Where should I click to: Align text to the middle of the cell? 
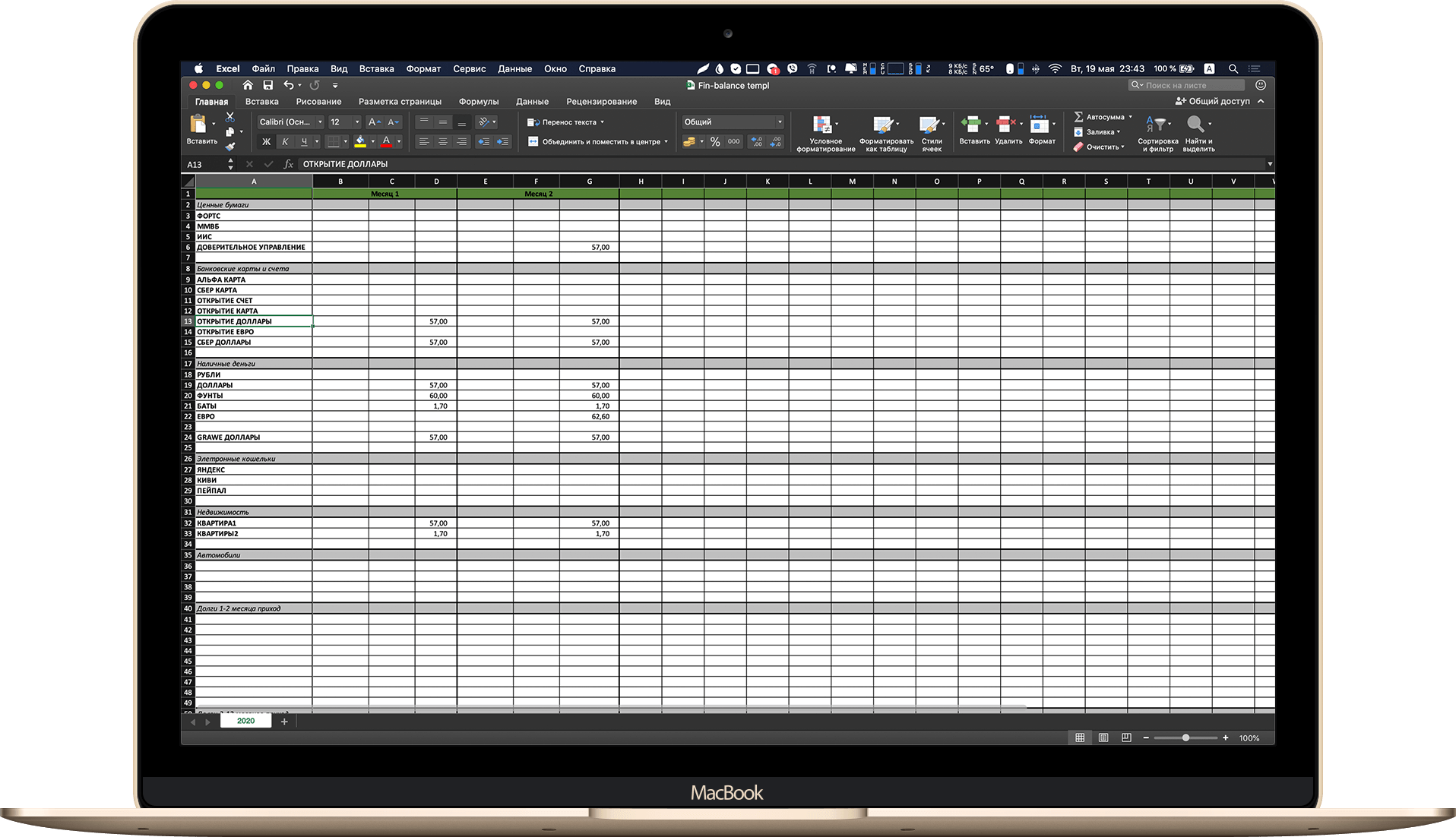[443, 122]
